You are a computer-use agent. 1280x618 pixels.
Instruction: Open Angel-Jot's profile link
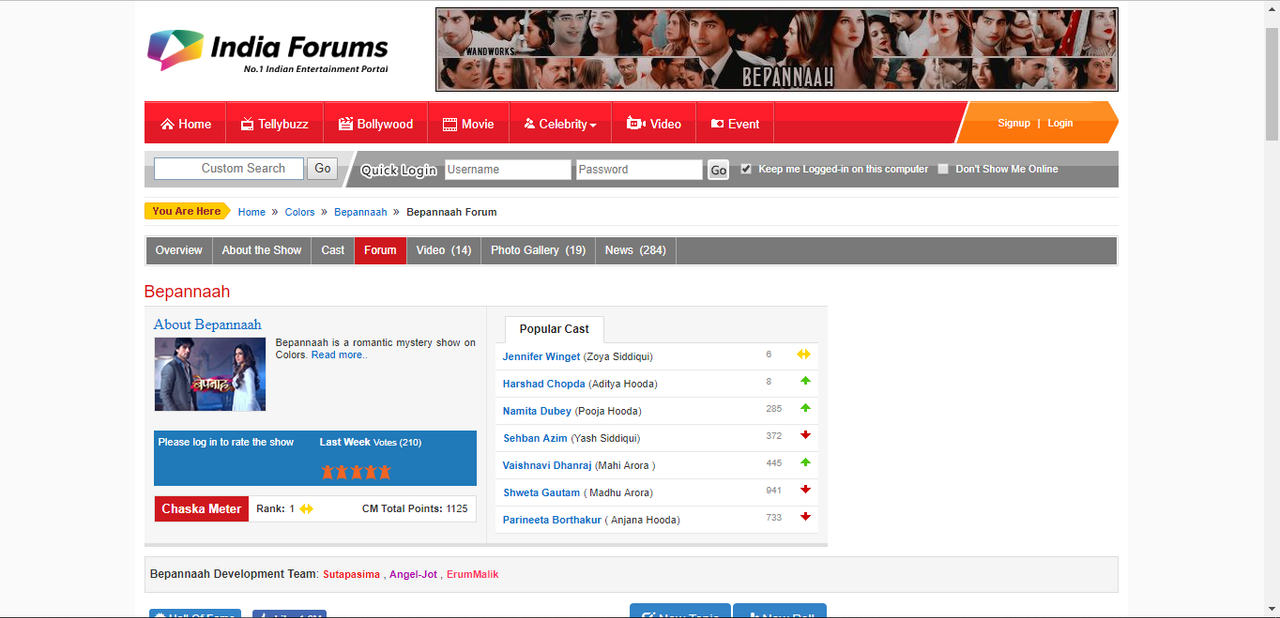pyautogui.click(x=413, y=574)
